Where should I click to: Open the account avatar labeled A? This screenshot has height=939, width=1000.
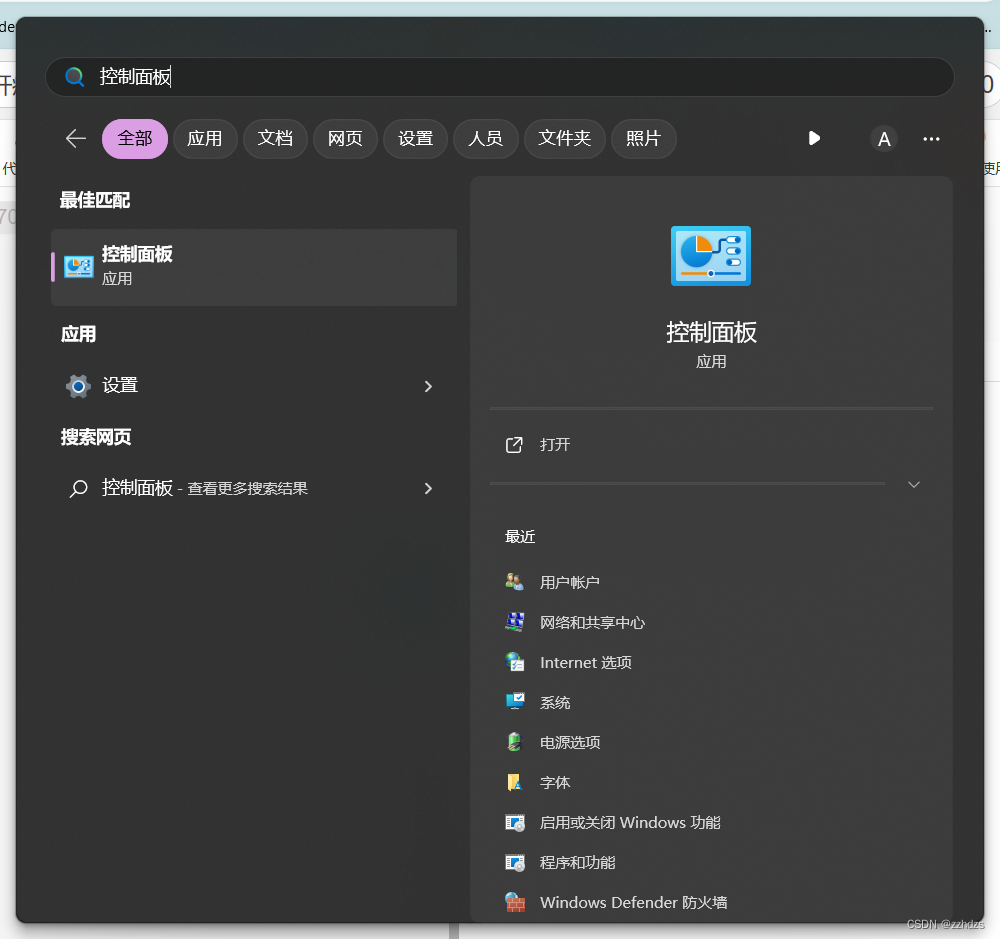[x=884, y=139]
